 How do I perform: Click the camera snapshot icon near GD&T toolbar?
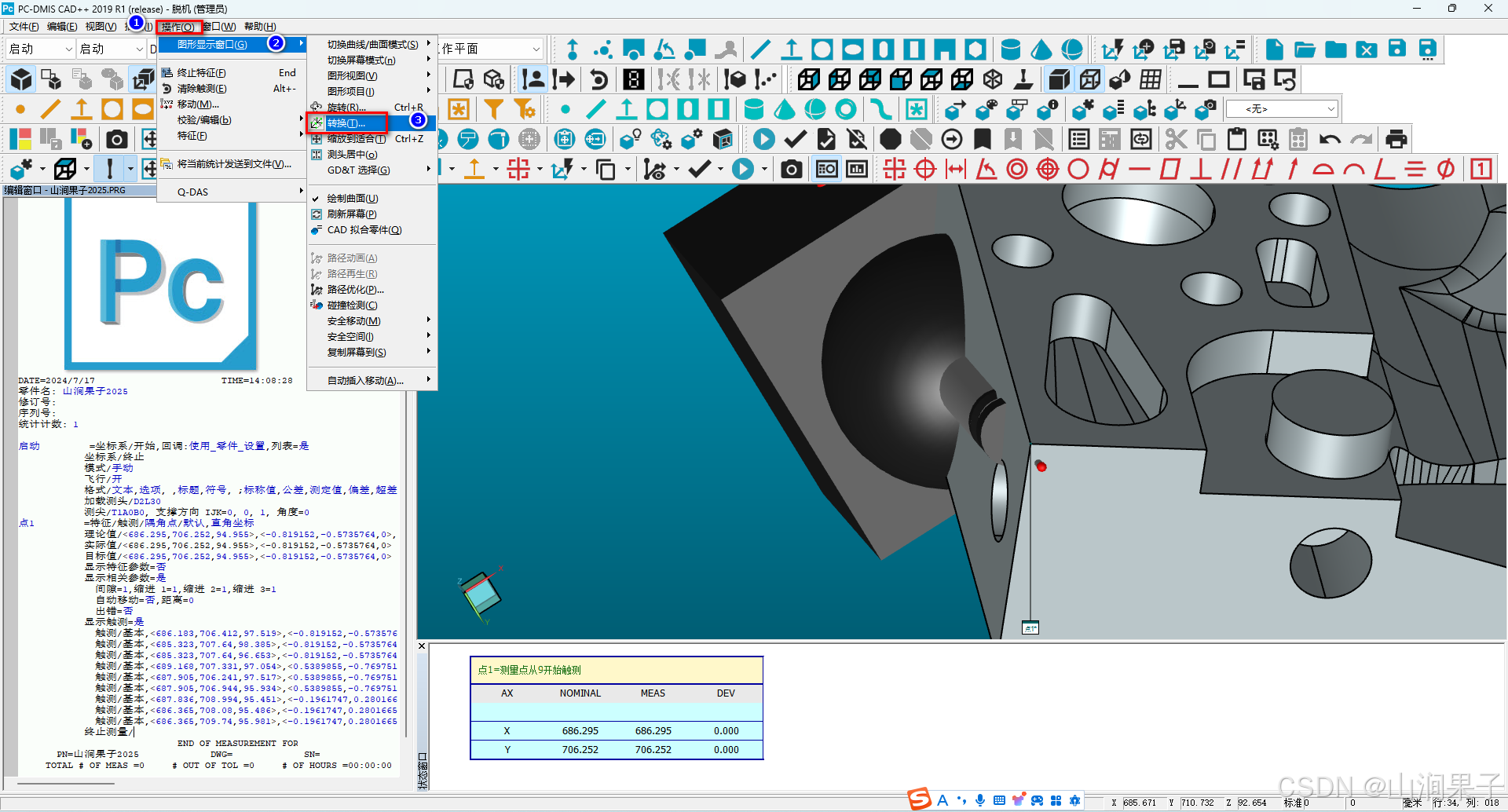coord(792,169)
